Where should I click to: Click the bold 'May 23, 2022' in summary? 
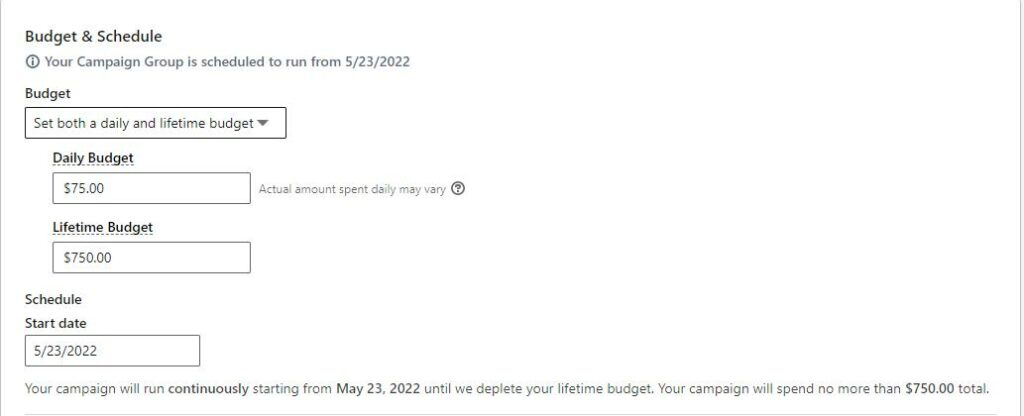[379, 389]
